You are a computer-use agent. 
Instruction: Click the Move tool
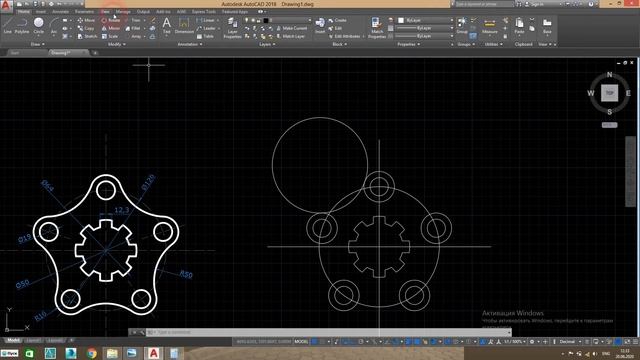click(x=86, y=20)
